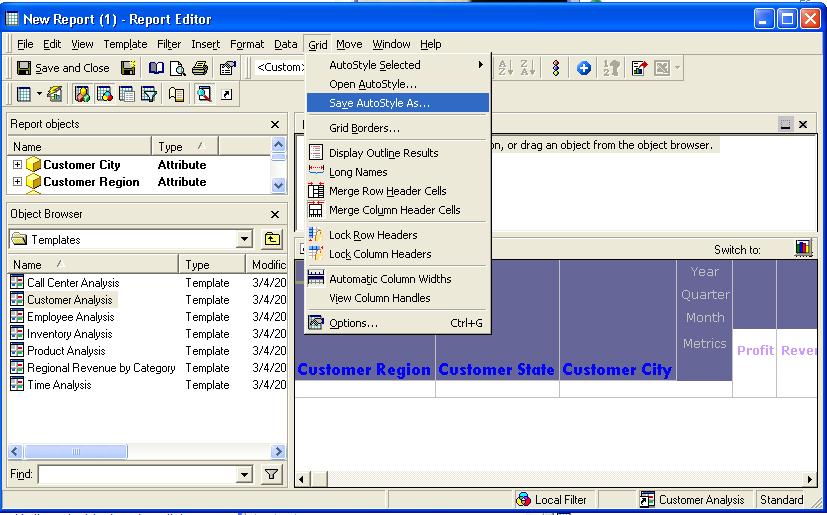Viewport: 827px width, 515px height.
Task: Open the Move menu
Action: tap(349, 44)
